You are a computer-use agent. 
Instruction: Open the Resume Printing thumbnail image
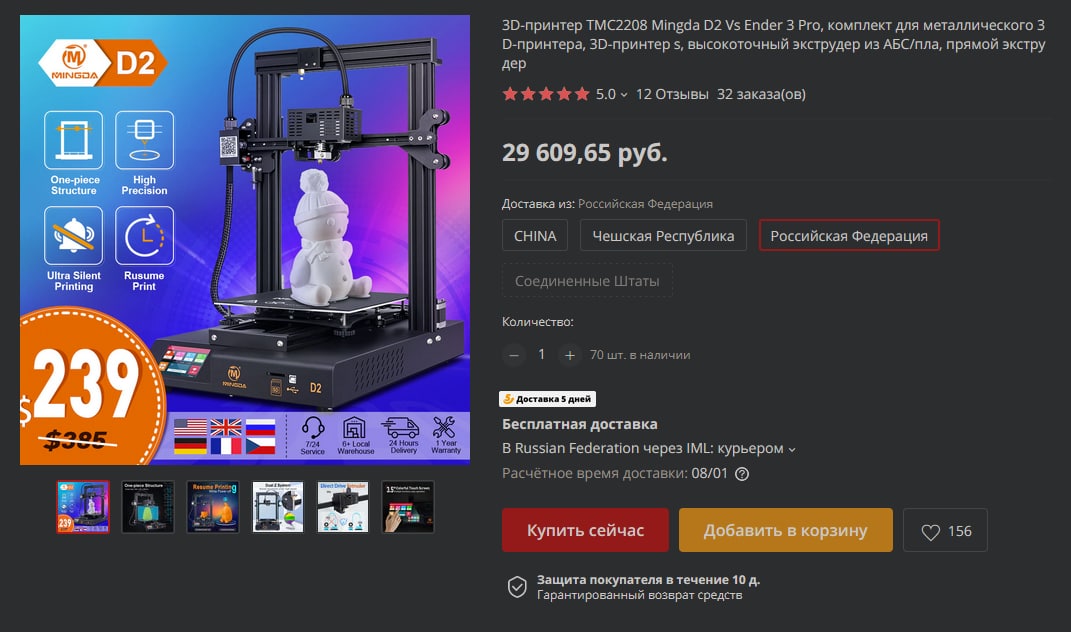(x=213, y=507)
